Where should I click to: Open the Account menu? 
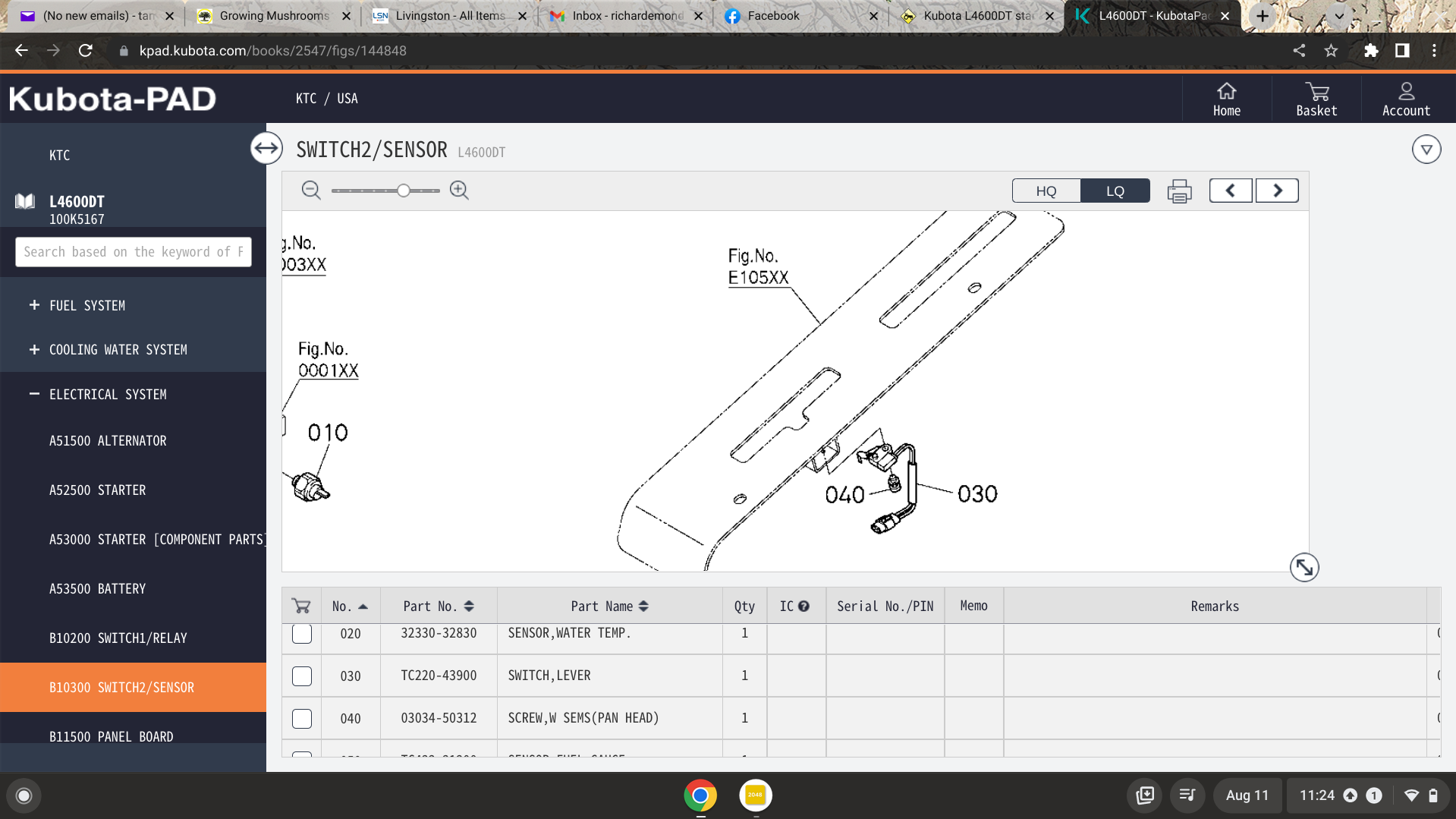1406,99
